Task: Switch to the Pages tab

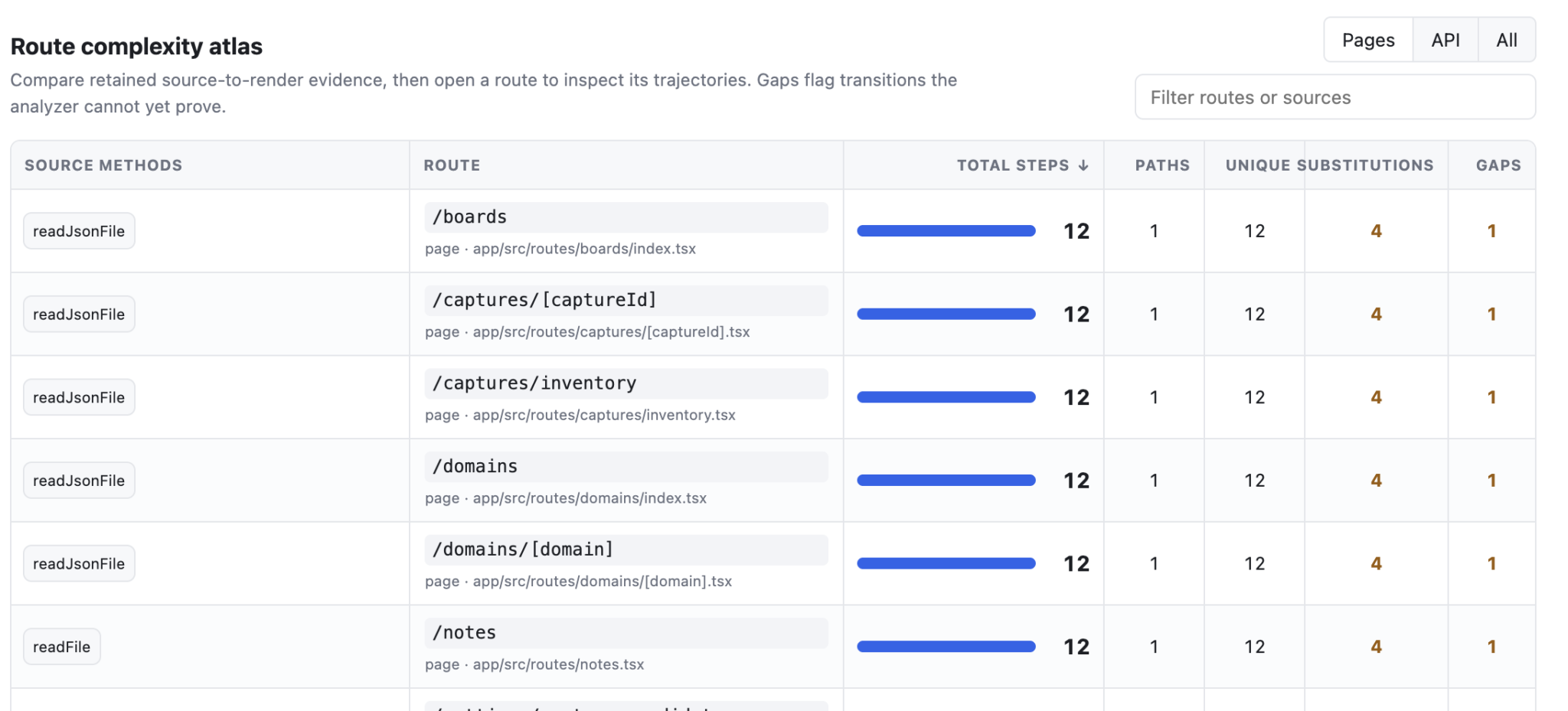Action: click(x=1367, y=40)
